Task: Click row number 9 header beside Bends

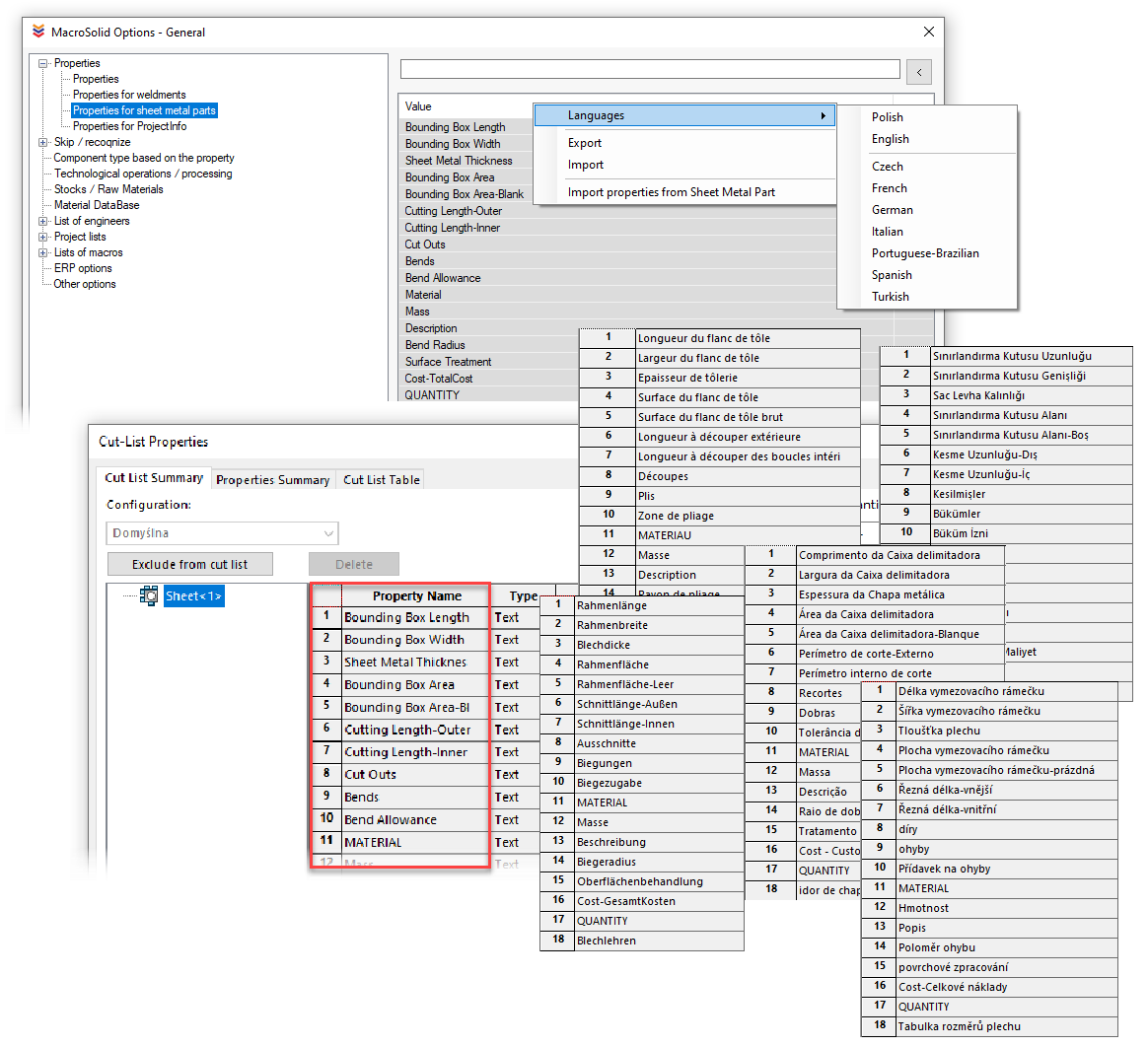Action: point(326,796)
